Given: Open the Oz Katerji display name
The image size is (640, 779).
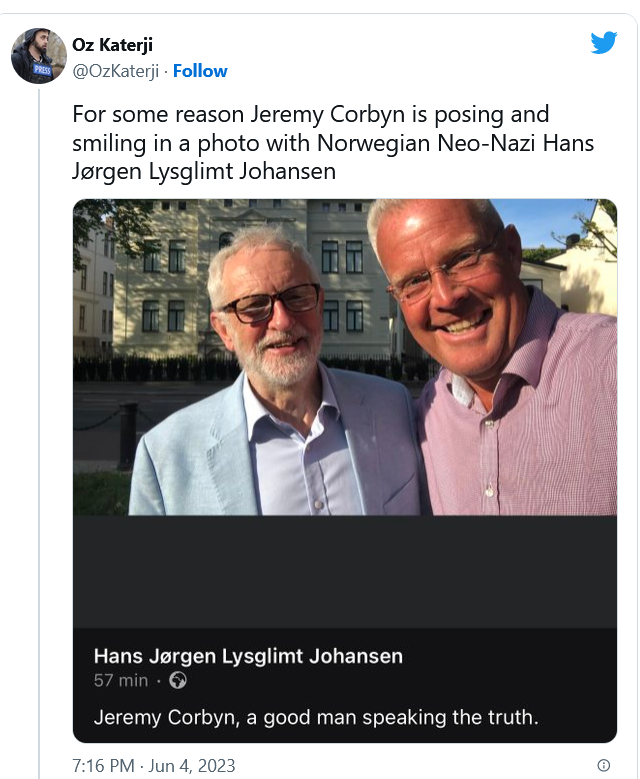Looking at the screenshot, I should tap(112, 45).
